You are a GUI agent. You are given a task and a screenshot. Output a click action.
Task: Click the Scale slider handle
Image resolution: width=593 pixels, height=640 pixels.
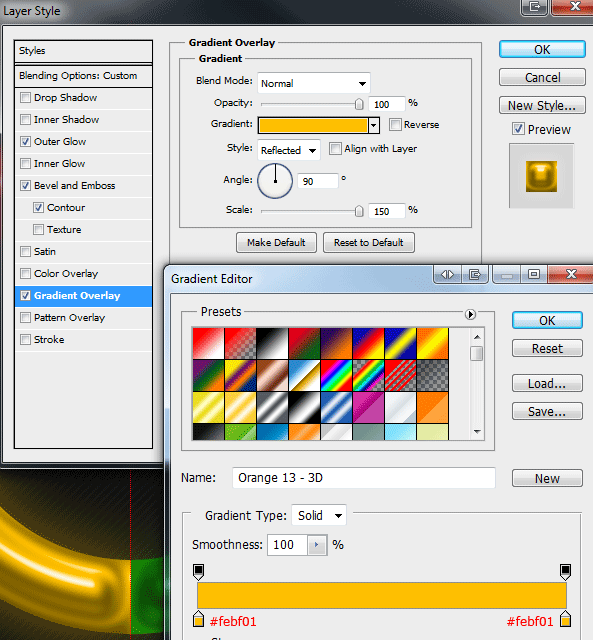point(359,211)
